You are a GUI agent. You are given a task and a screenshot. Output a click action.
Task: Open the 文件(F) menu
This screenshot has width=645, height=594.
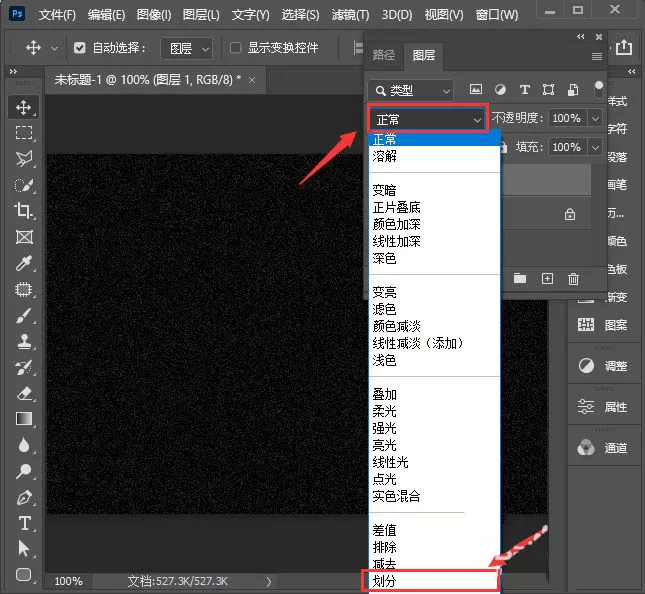(57, 15)
